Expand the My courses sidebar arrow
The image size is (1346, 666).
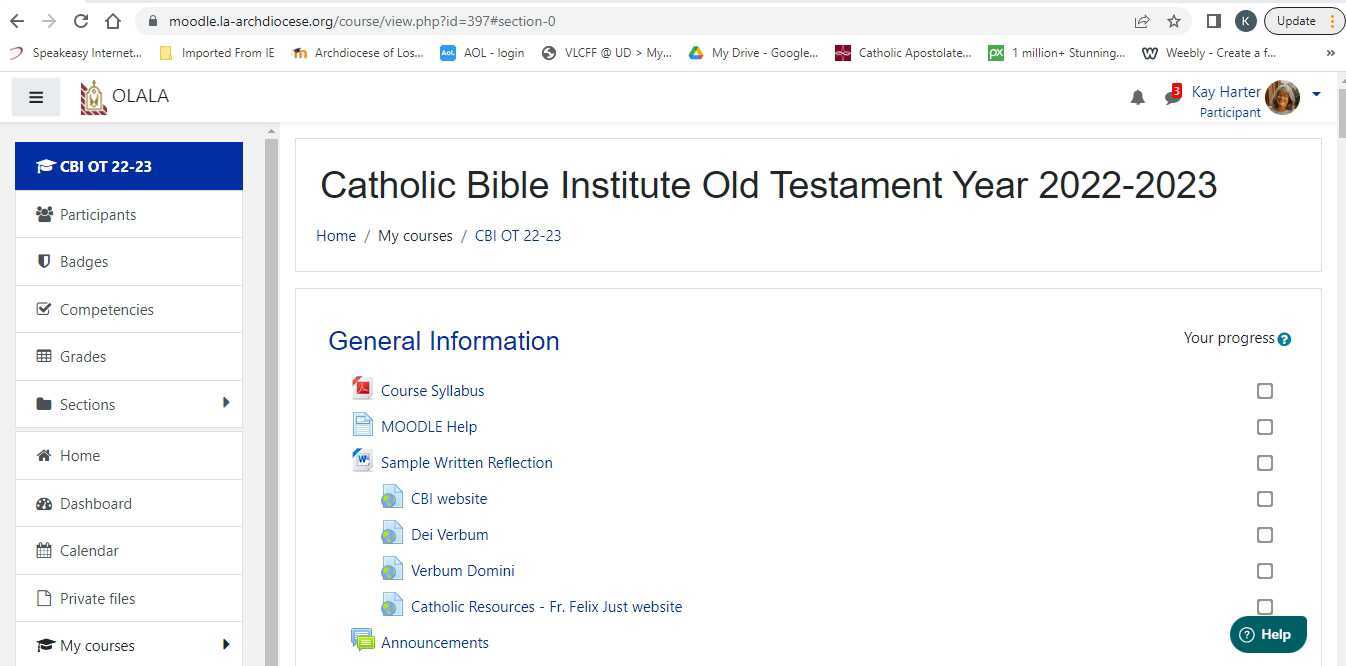pos(226,644)
